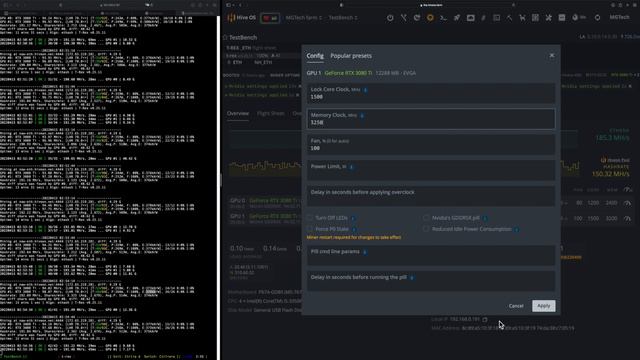Viewport: 640px width, 360px height.
Task: Click the gauge icon in overclock header row
Action: click(x=627, y=189)
